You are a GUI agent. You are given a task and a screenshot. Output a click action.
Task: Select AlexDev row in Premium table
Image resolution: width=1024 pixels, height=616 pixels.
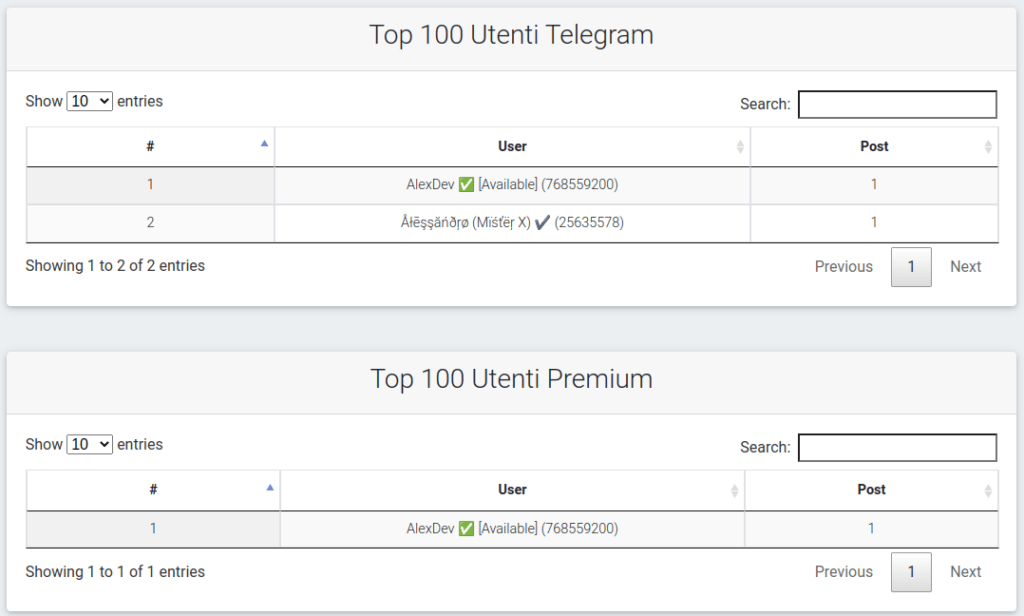pyautogui.click(x=511, y=528)
